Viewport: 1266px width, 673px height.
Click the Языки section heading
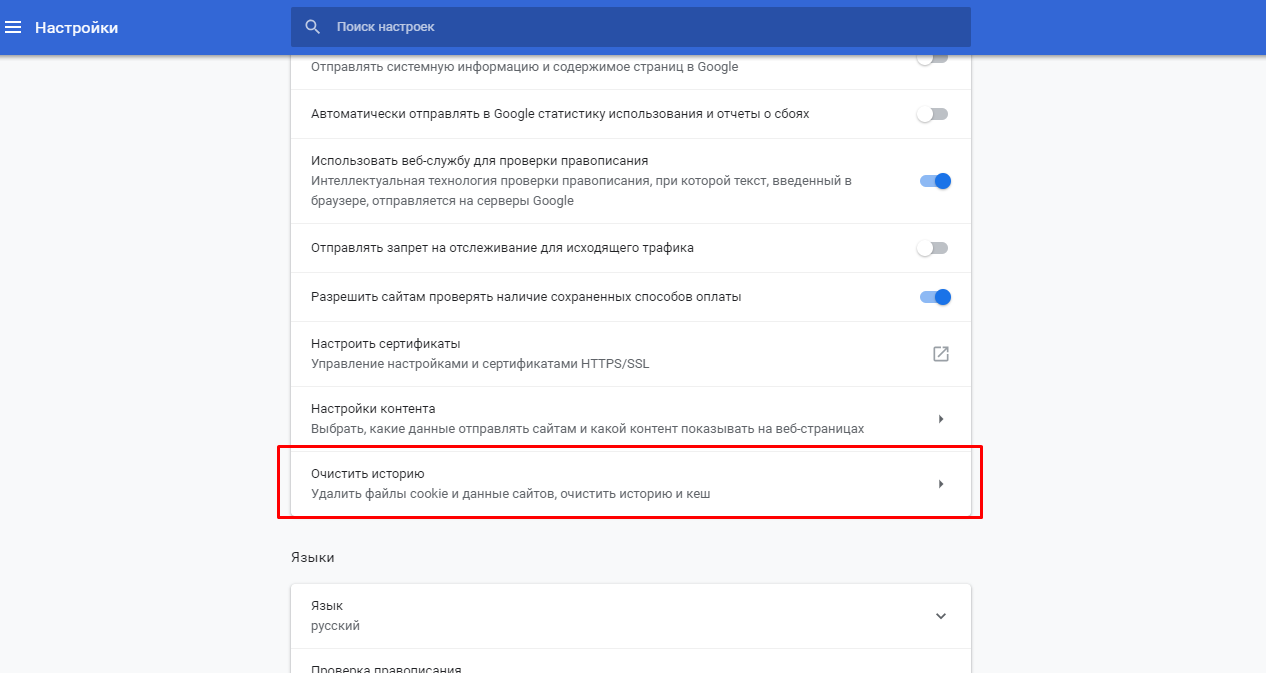click(313, 557)
